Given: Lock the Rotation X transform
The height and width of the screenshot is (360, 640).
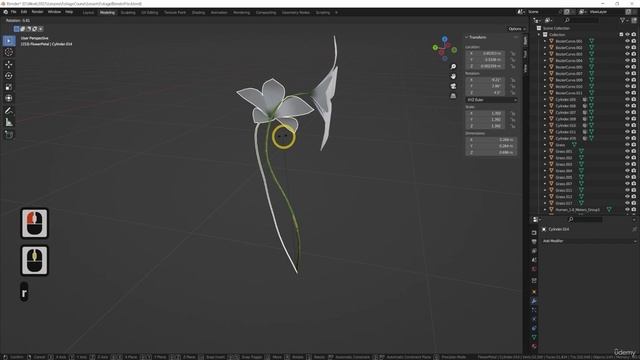Looking at the screenshot, I should 513,80.
